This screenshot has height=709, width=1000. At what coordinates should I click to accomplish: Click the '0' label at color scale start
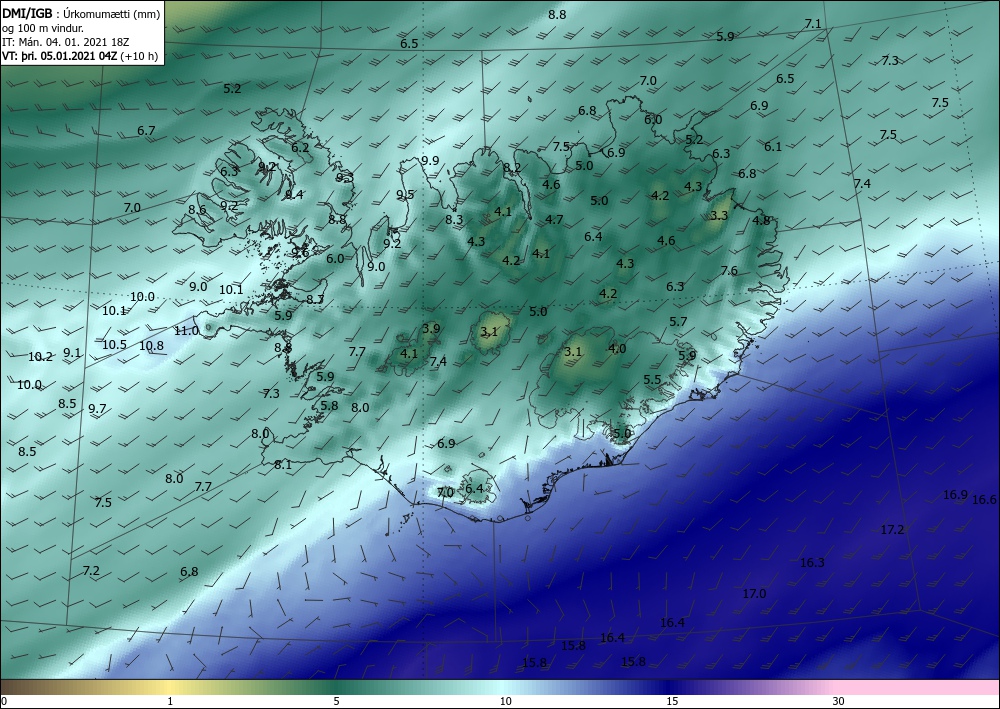[5, 702]
